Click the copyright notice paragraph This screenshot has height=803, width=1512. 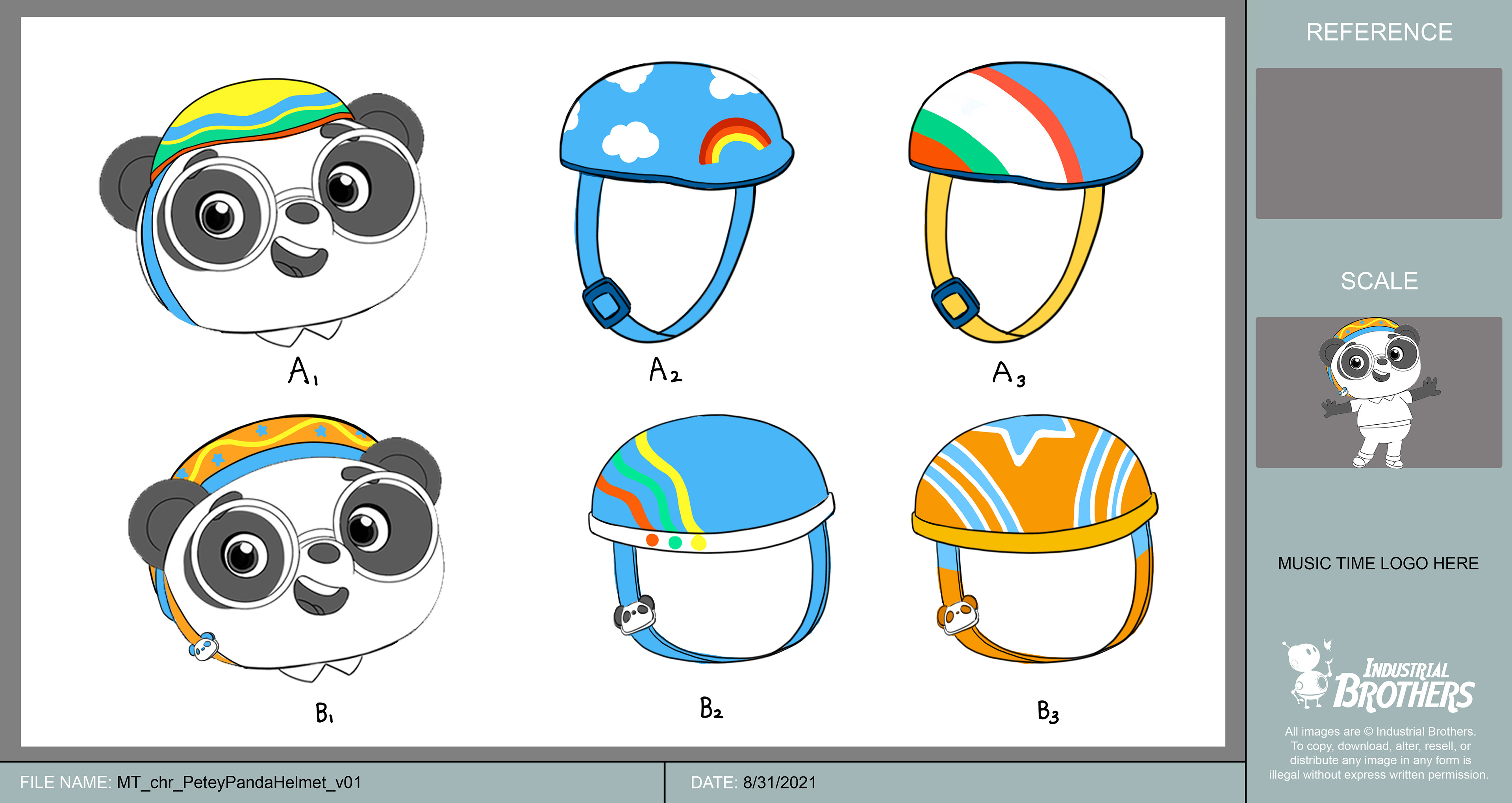(1379, 753)
